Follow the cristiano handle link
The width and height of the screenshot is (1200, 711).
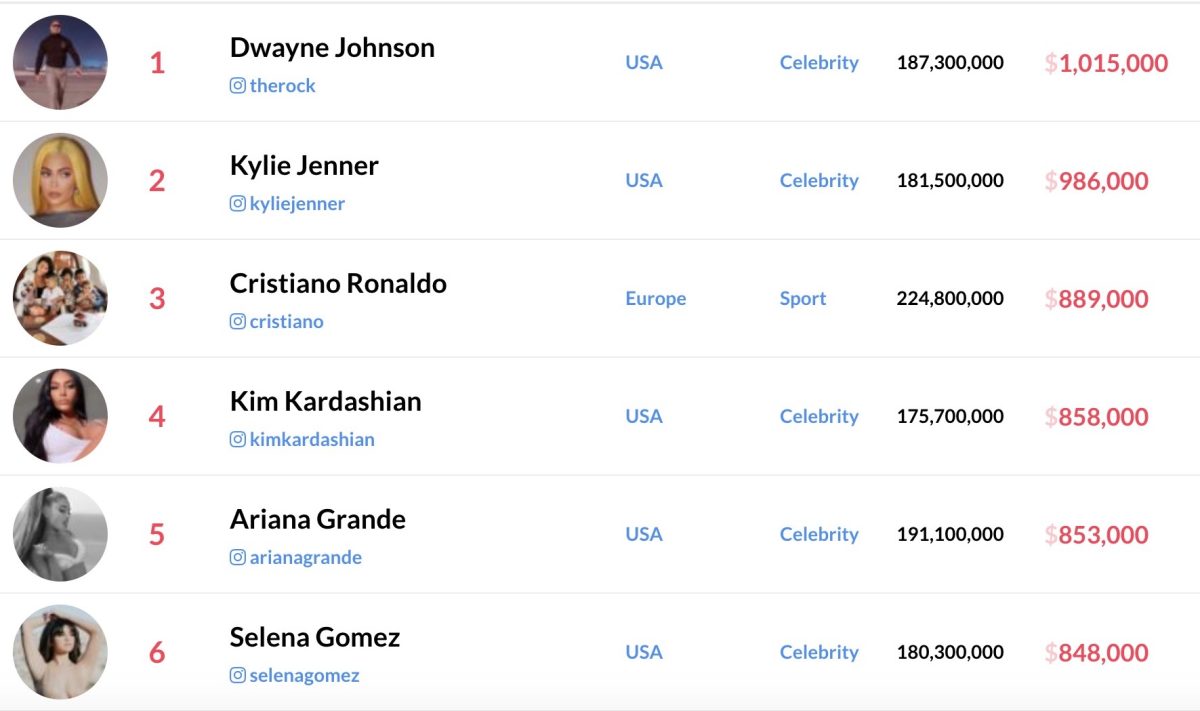[x=287, y=322]
